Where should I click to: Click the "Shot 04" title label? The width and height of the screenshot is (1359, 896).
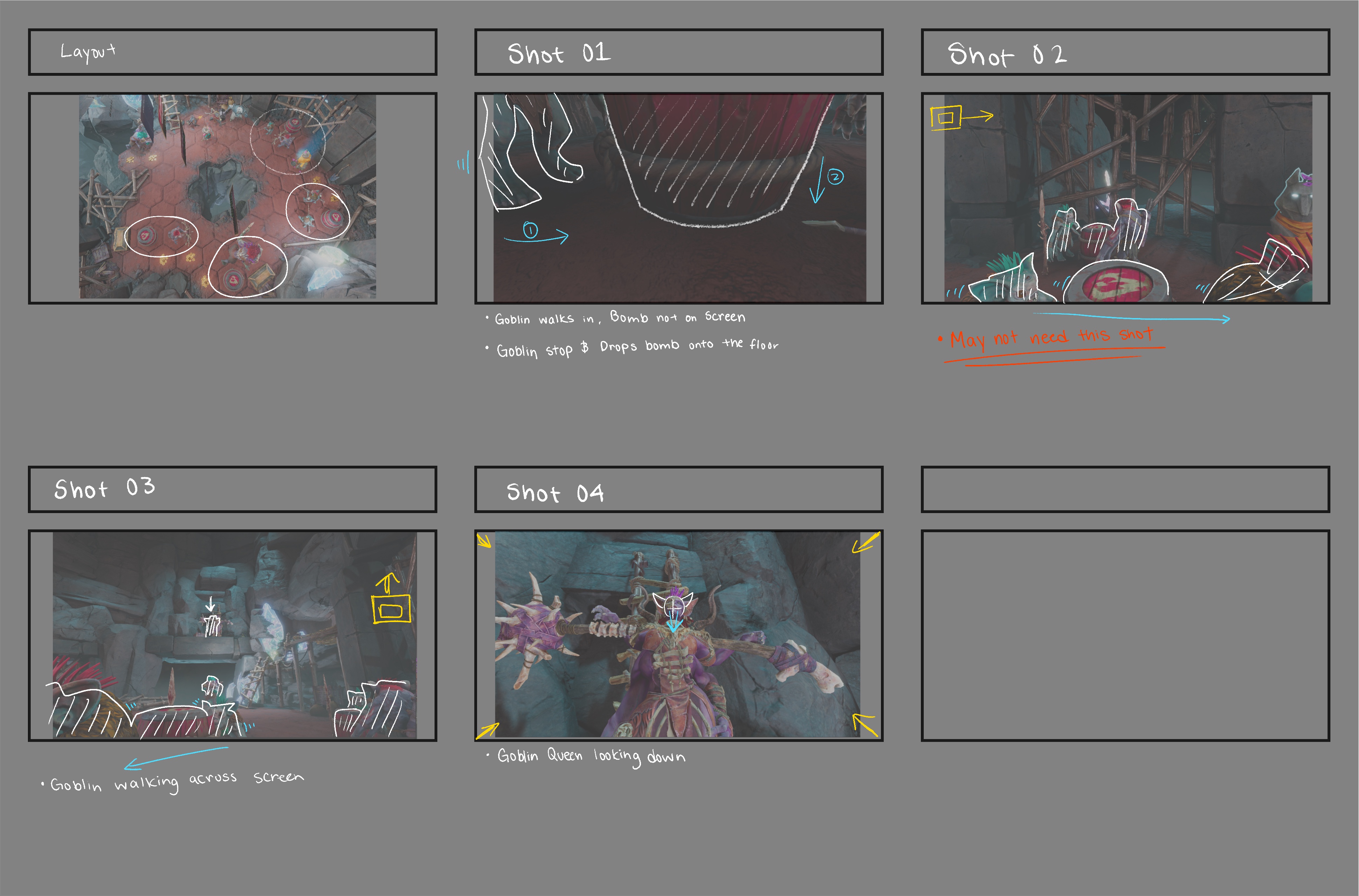point(555,492)
